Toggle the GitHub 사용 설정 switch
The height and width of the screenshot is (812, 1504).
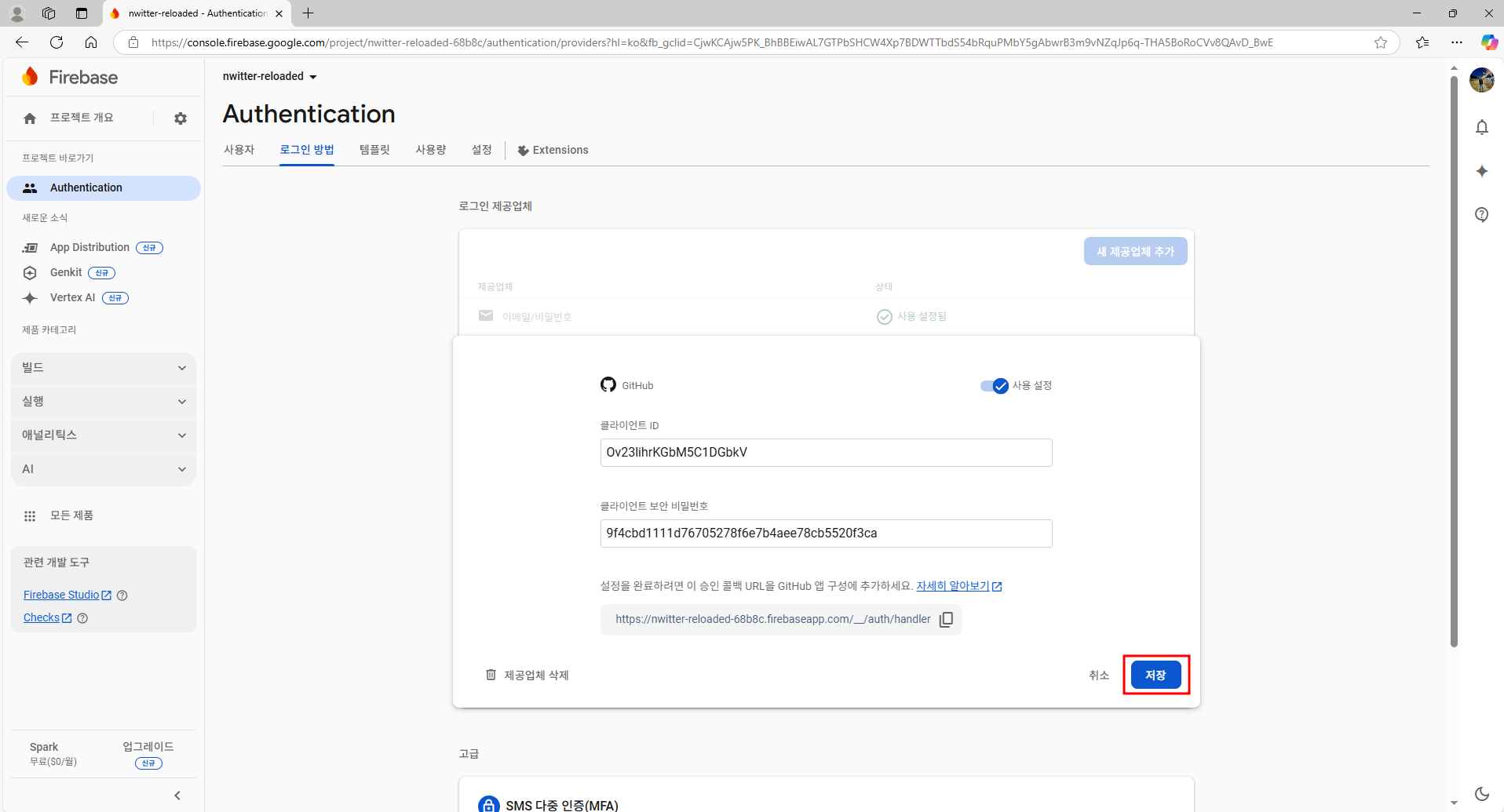coord(995,386)
